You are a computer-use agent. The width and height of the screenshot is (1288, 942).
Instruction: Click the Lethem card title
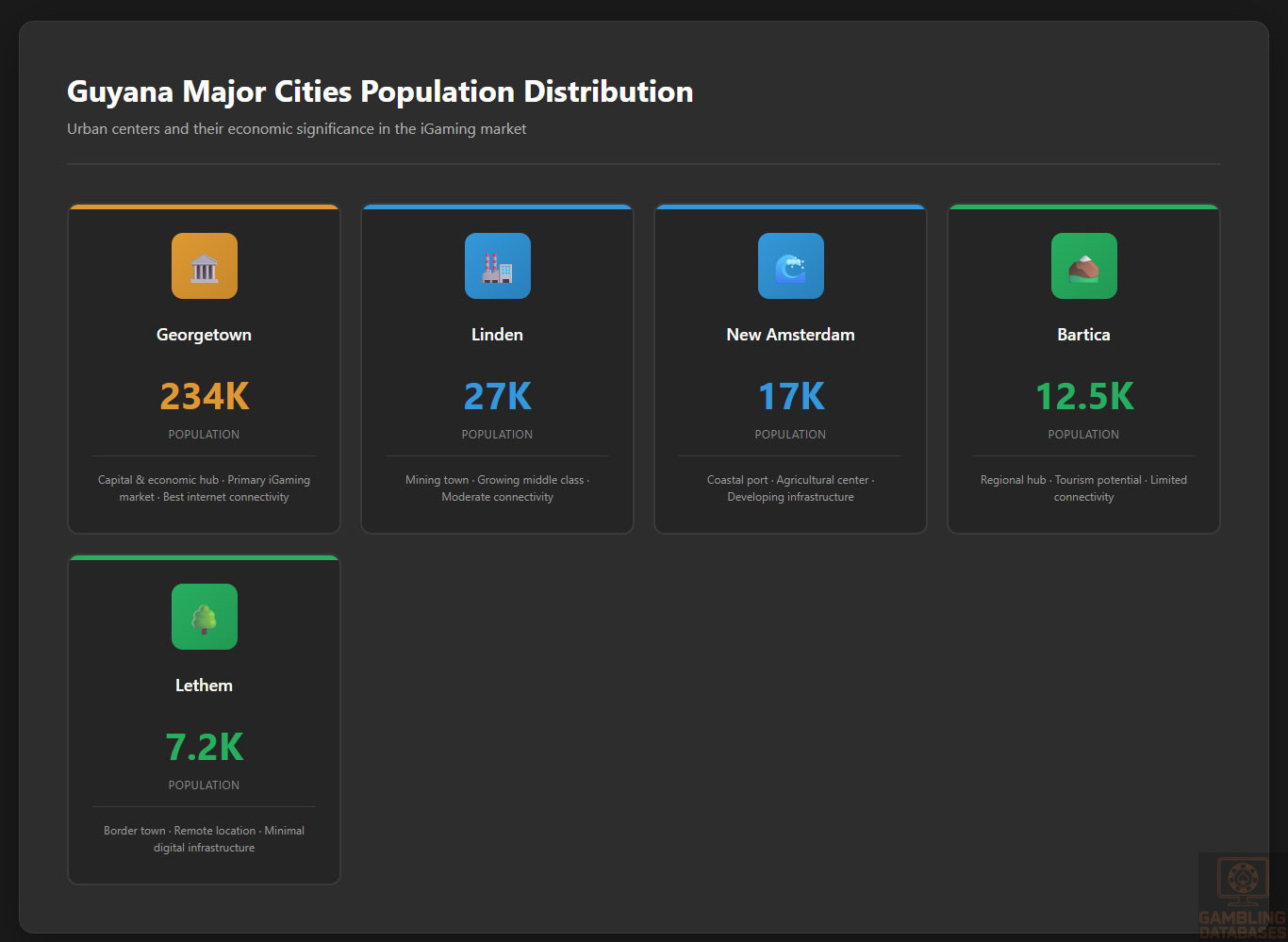(205, 686)
